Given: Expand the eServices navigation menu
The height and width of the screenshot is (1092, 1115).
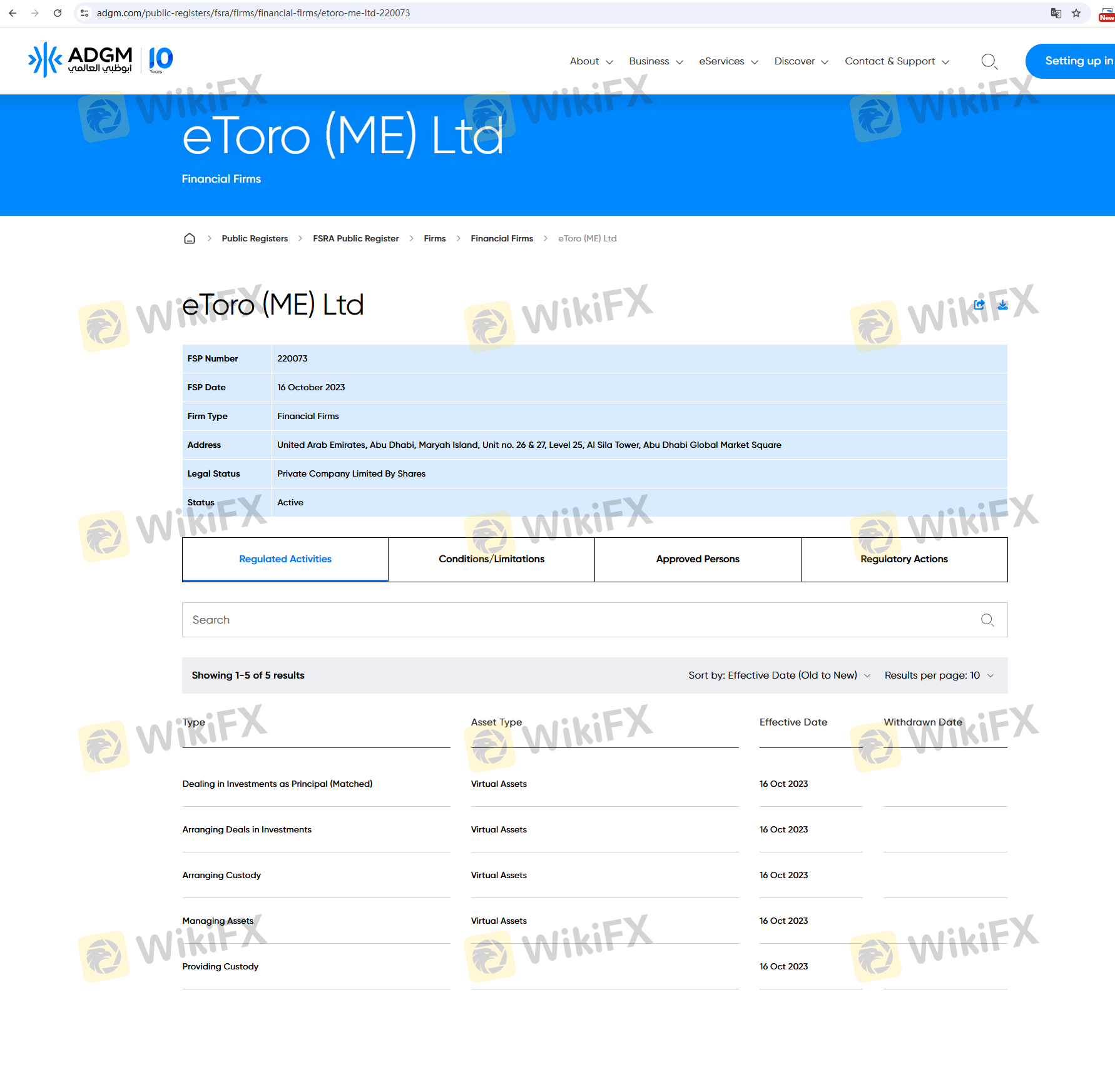Looking at the screenshot, I should (728, 61).
